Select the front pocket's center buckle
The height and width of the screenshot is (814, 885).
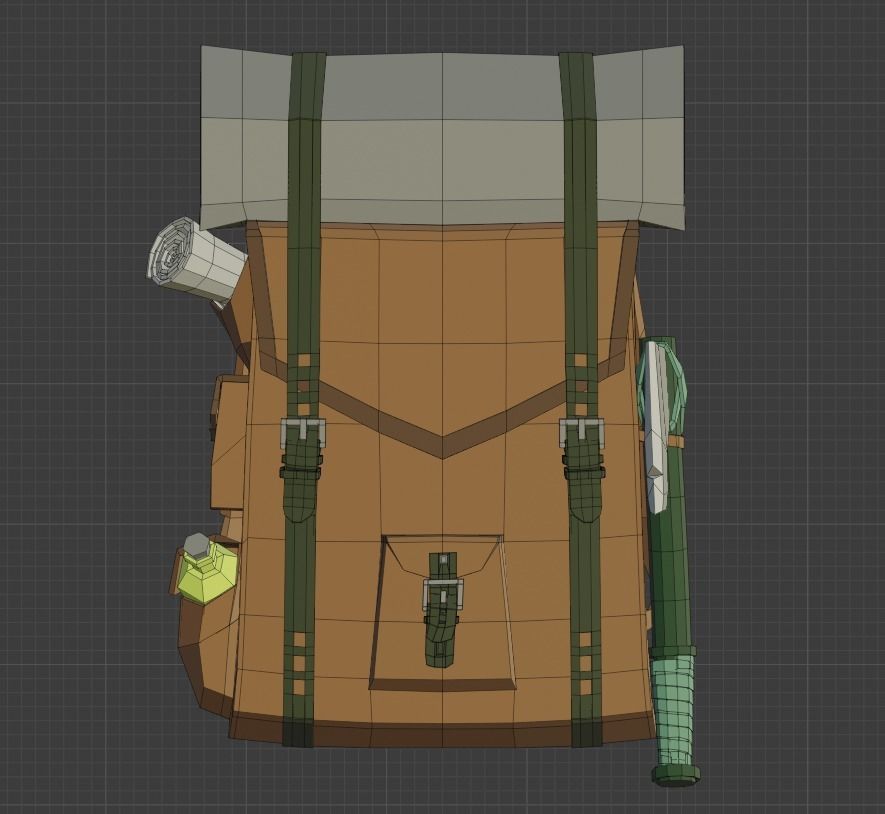click(x=443, y=593)
